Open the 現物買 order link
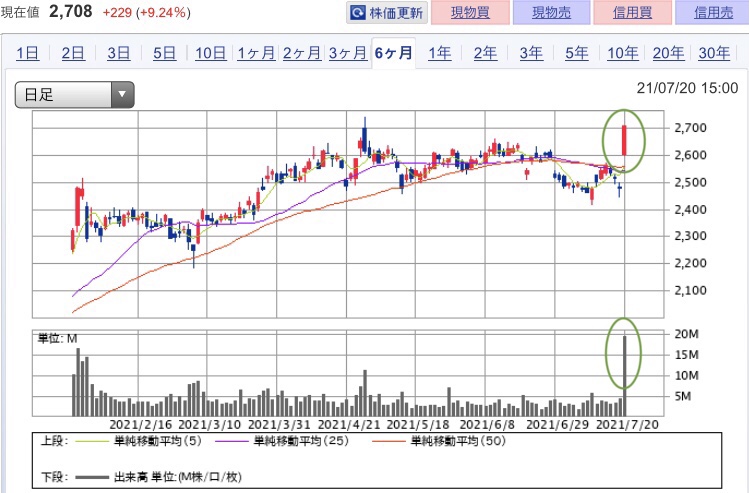The height and width of the screenshot is (493, 749). [470, 12]
